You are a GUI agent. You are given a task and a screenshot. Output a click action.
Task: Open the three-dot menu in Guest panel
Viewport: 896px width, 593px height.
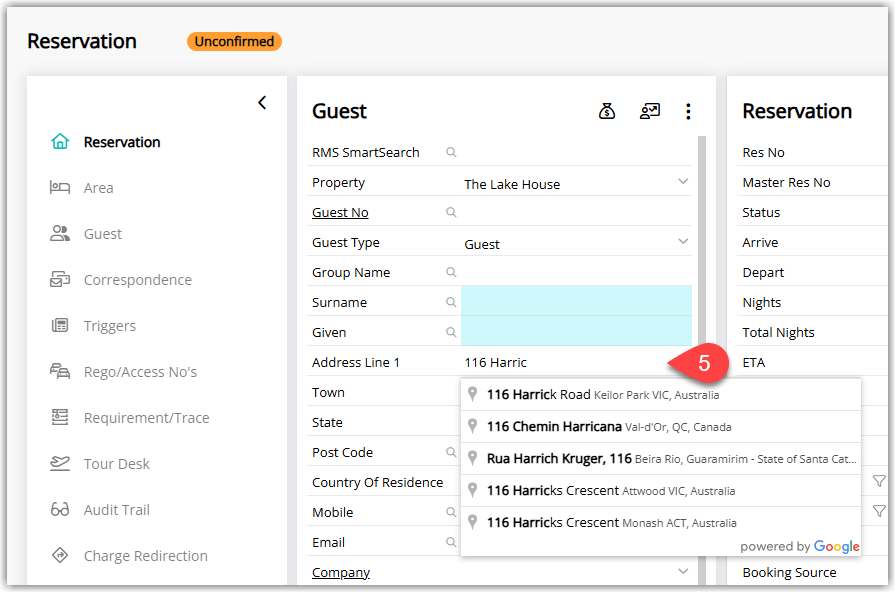tap(688, 111)
